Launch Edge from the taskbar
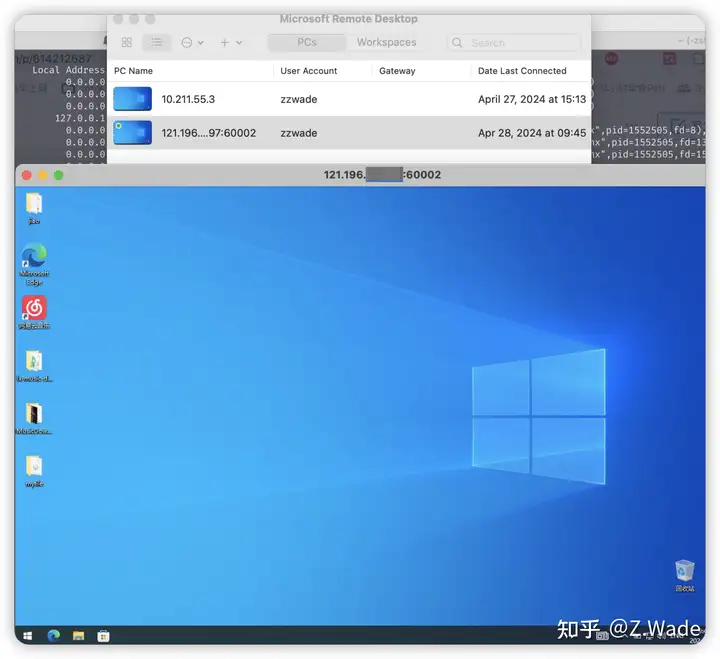The height and width of the screenshot is (659, 720). [x=54, y=636]
